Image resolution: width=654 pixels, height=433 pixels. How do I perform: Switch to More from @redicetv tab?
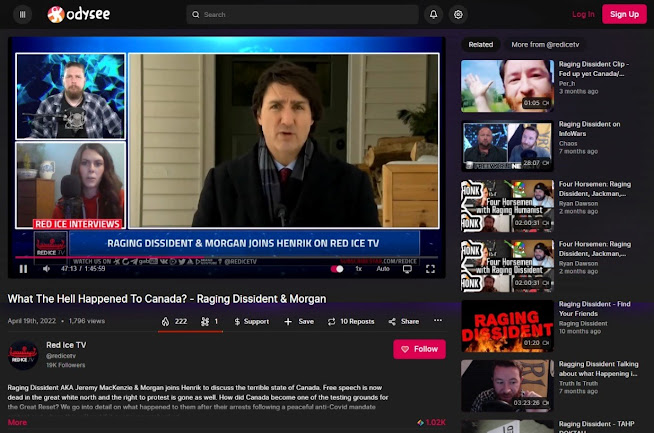[x=545, y=45]
